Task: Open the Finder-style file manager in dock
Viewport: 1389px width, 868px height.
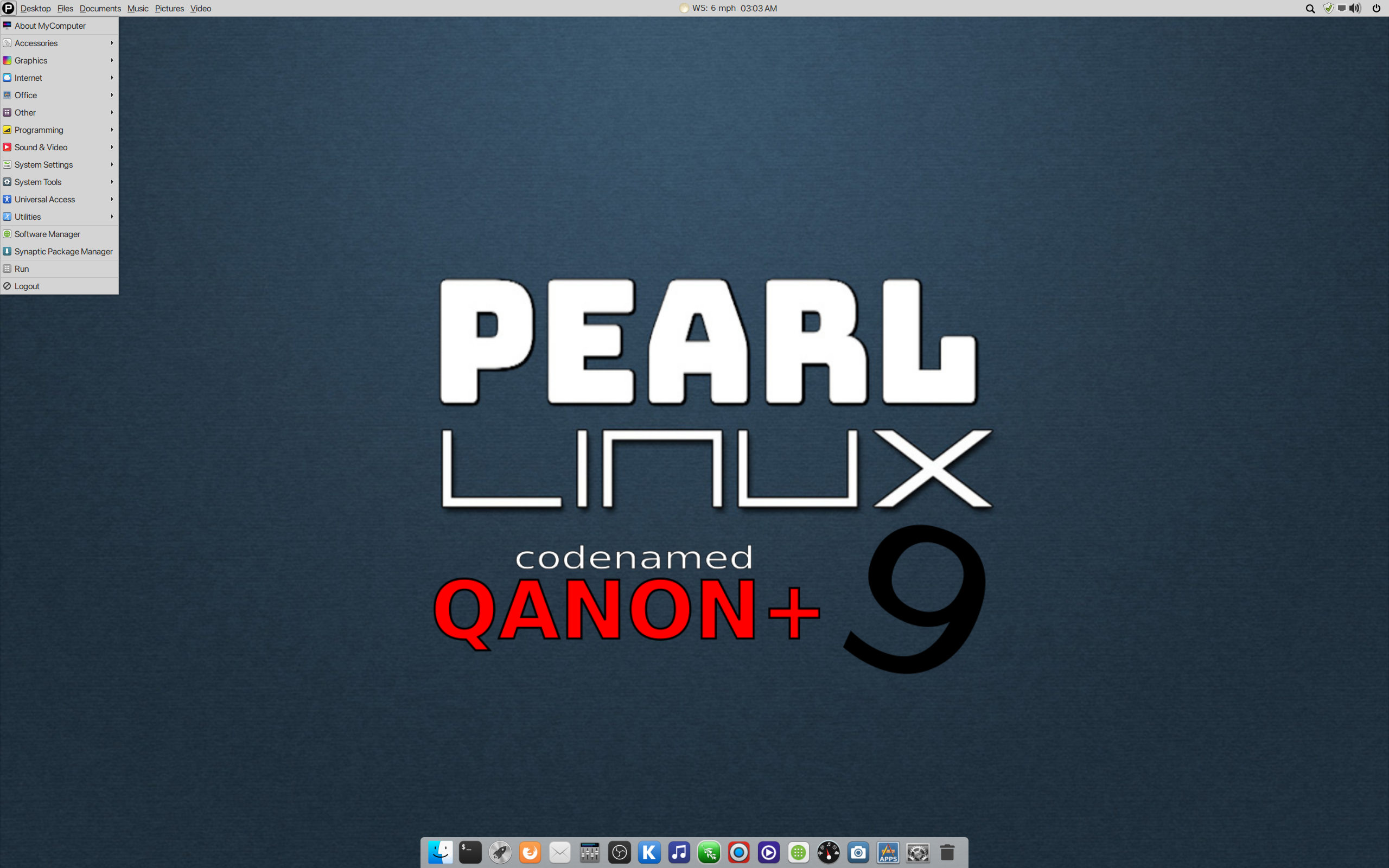Action: [440, 852]
